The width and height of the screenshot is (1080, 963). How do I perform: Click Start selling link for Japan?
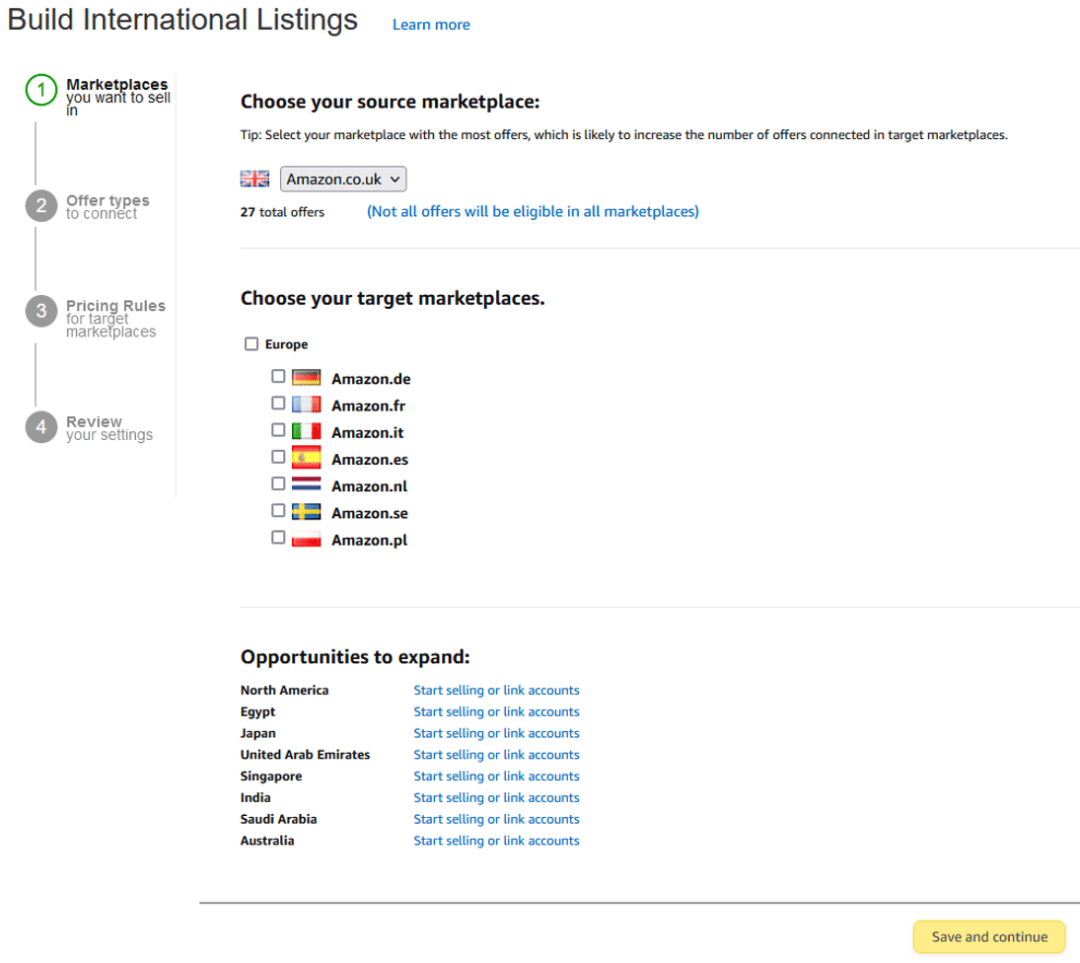pyautogui.click(x=496, y=733)
